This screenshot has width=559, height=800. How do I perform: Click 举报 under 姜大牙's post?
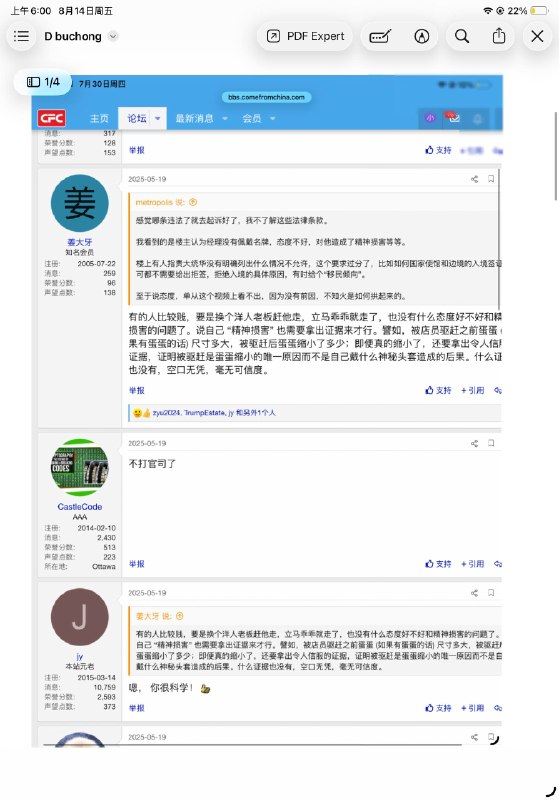click(x=137, y=390)
